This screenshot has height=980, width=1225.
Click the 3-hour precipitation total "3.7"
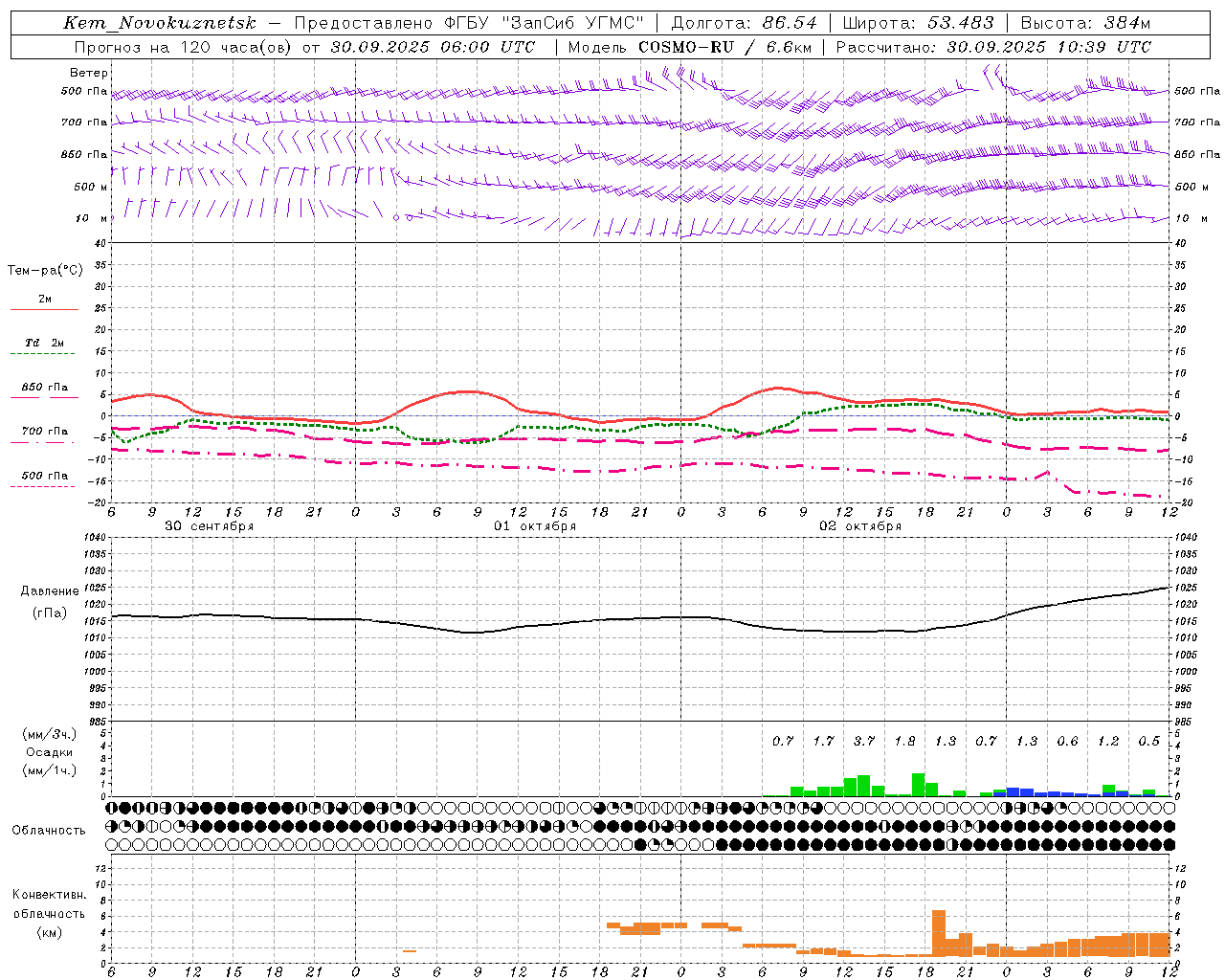click(x=864, y=741)
